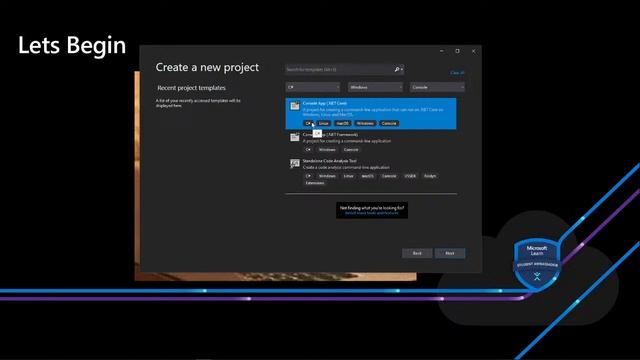Open the Install more tools and features link
The image size is (640, 360).
[x=371, y=213]
